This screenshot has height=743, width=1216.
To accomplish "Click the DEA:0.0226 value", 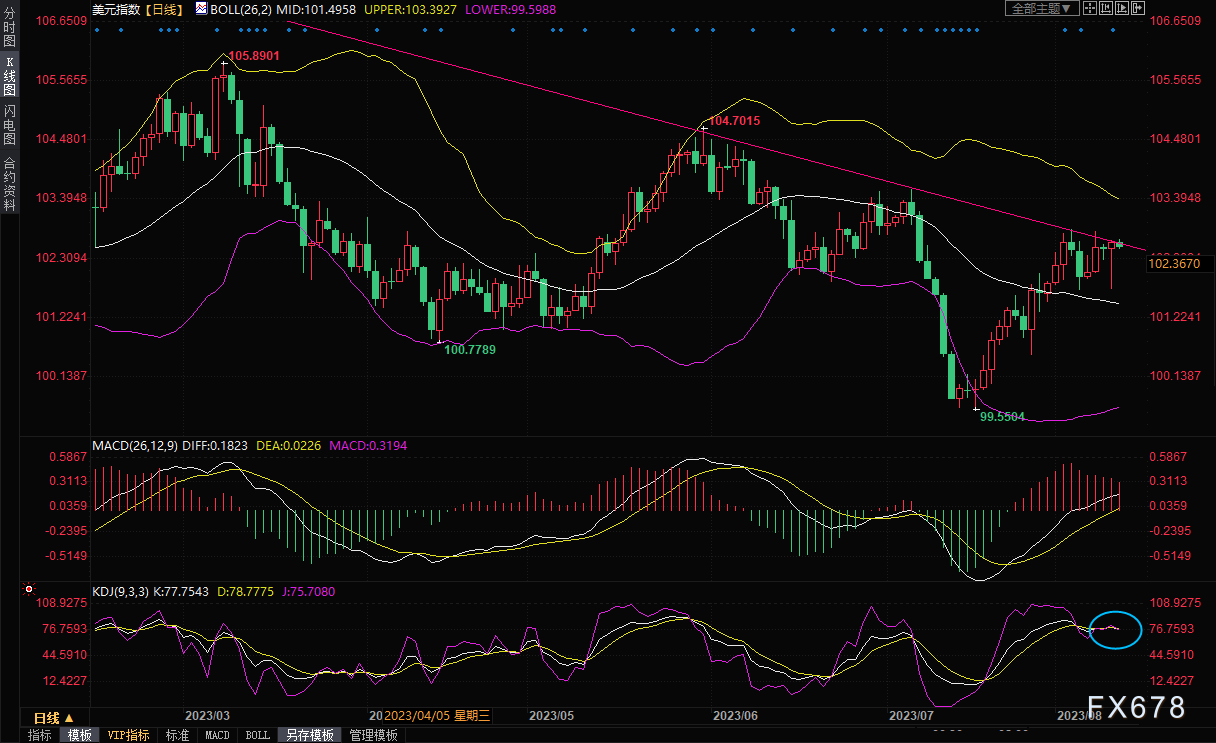I will pos(289,445).
